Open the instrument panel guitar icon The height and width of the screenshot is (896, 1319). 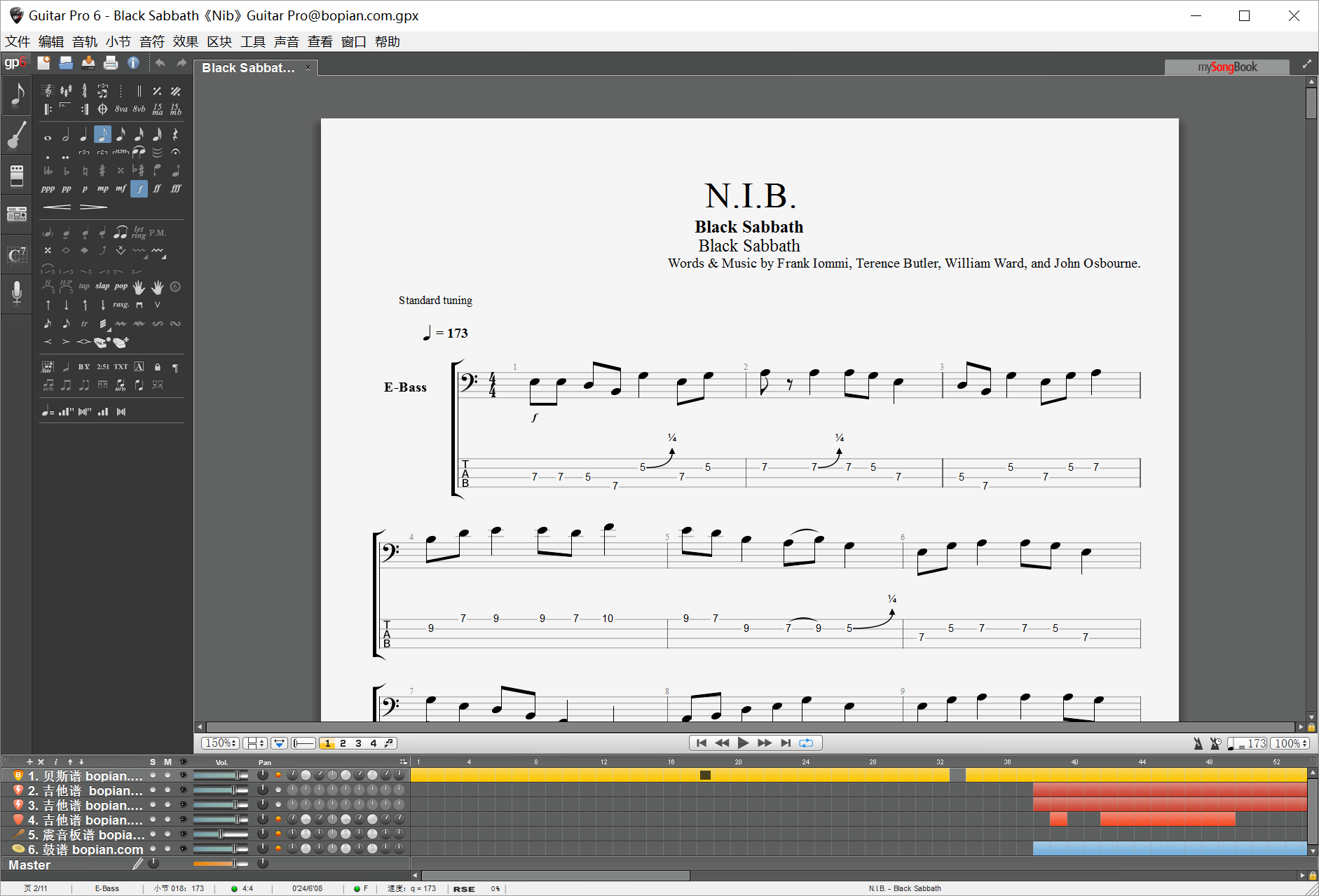click(17, 135)
